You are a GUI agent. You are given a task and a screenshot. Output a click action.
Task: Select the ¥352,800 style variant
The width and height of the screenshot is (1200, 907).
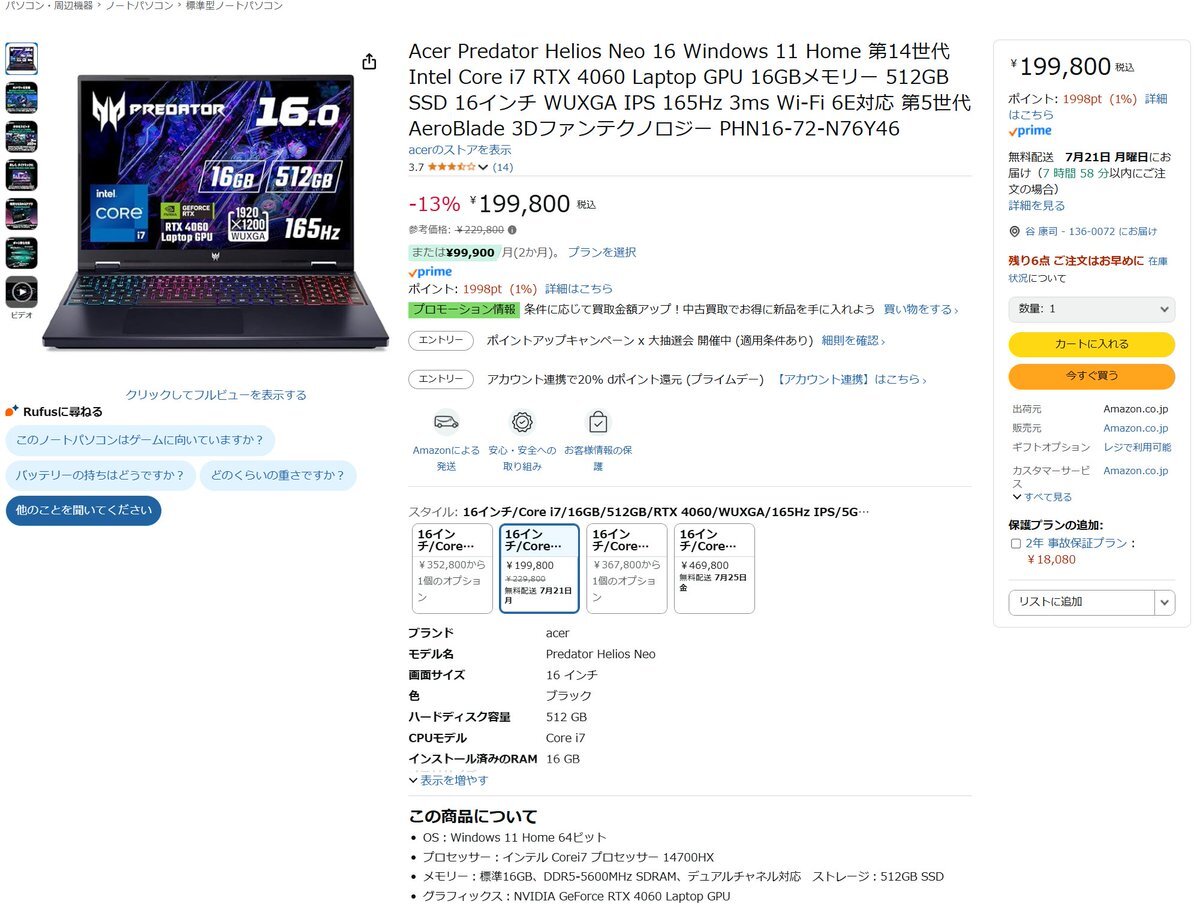452,568
